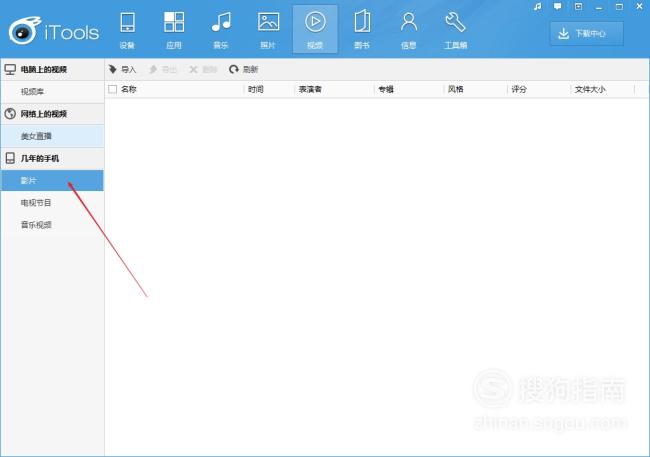Screen dimensions: 650x457
Task: Click the 导出 (Export) toolbar button
Action: pos(163,69)
